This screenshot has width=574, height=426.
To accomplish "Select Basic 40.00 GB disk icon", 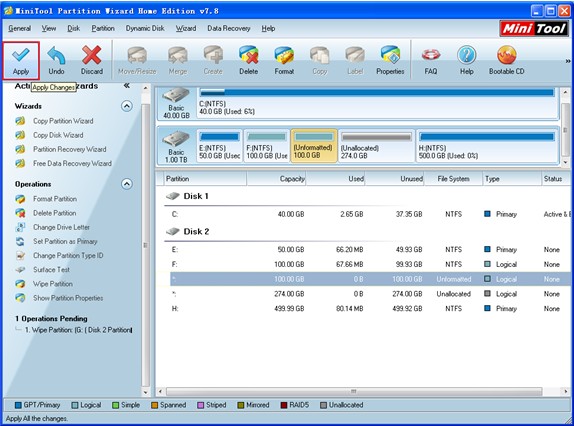I will tap(176, 103).
